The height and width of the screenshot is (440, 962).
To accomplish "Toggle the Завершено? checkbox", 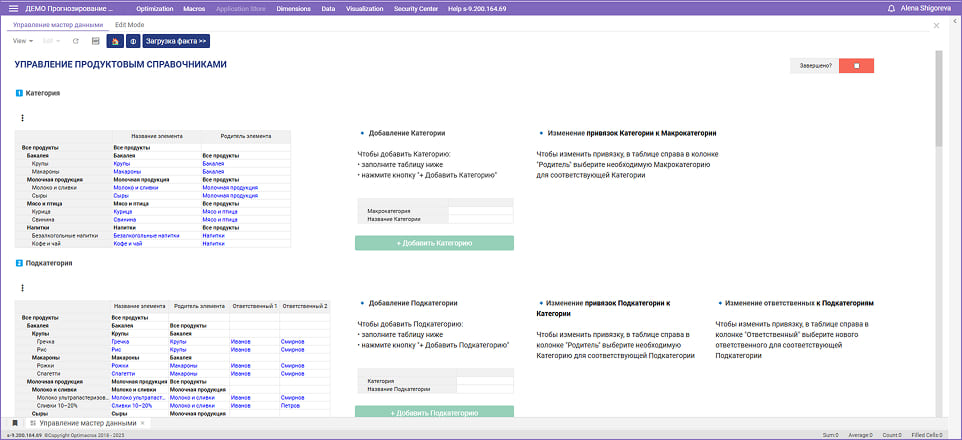I will pos(856,66).
